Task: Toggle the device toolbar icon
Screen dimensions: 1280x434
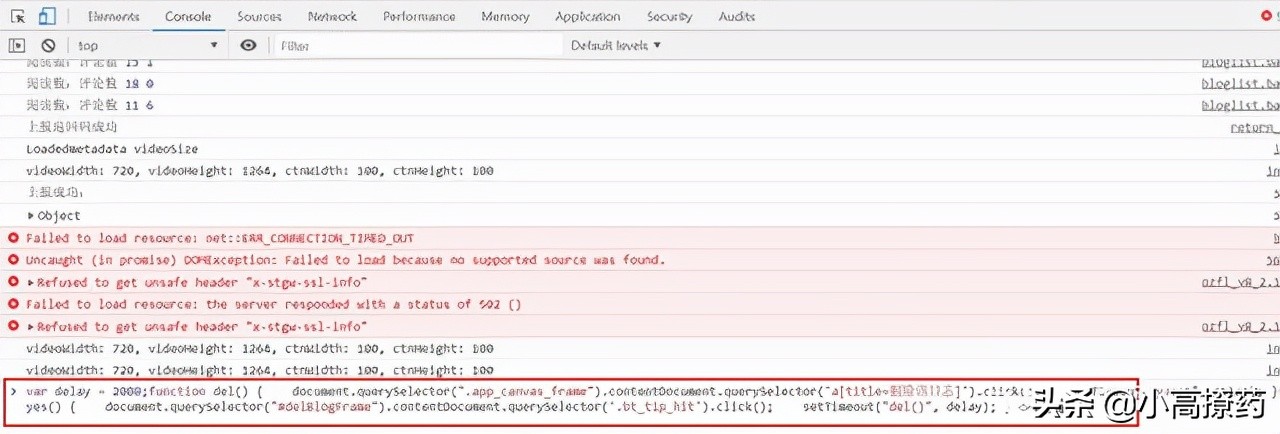Action: coord(47,17)
